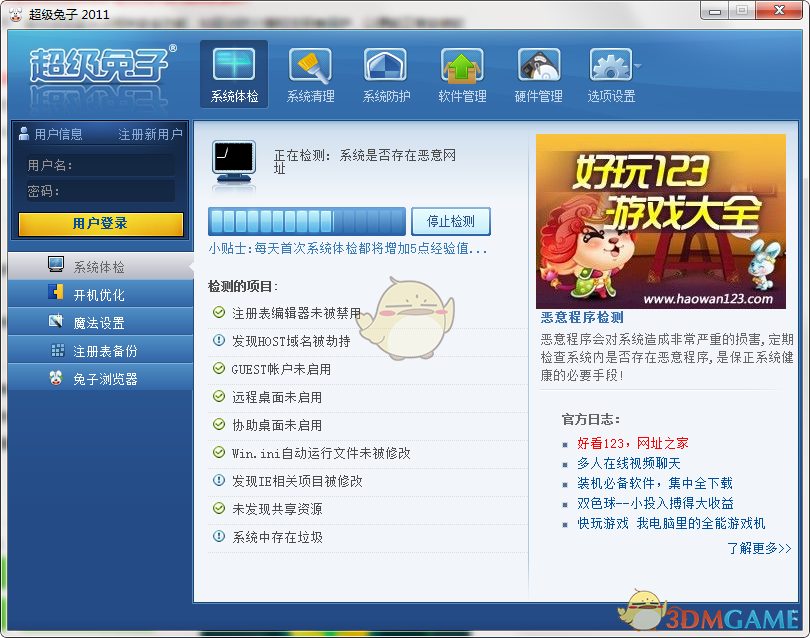Click the monitor icon beside 系统体检 sidebar

[56, 264]
